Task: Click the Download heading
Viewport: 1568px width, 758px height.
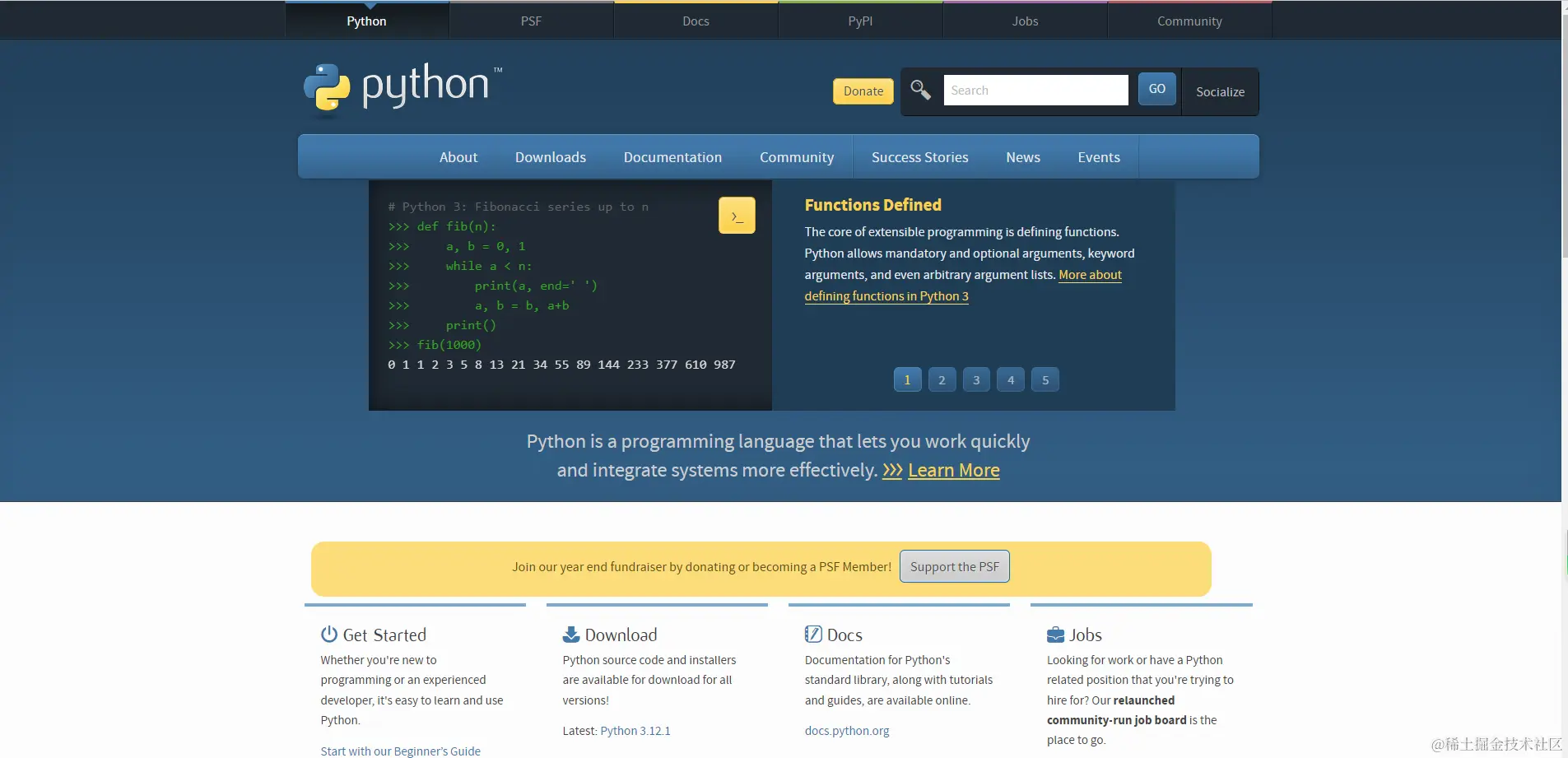Action: tap(621, 635)
